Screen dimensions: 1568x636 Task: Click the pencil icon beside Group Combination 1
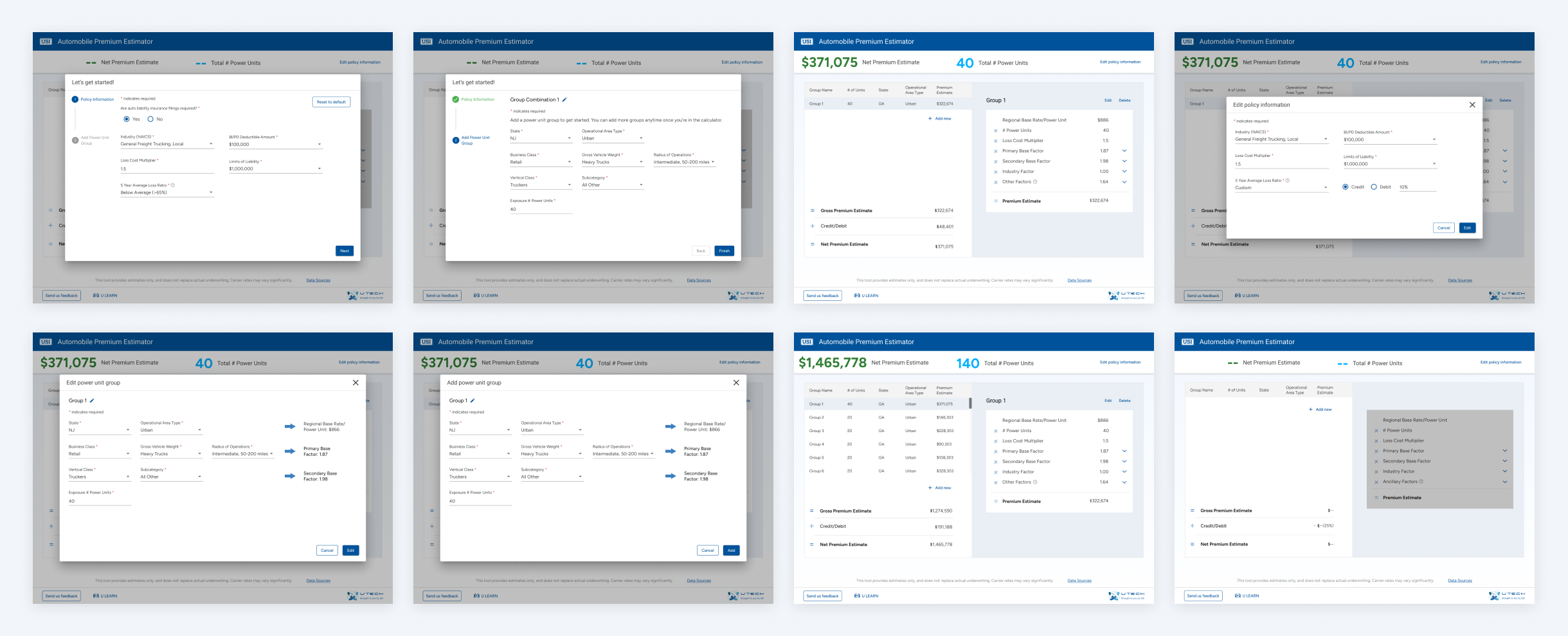[565, 100]
